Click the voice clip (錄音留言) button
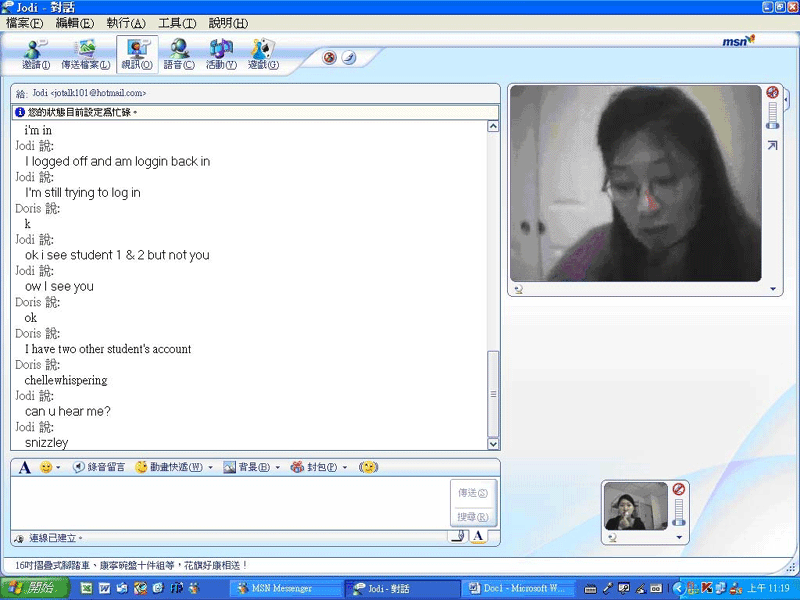Image resolution: width=800 pixels, height=600 pixels. tap(98, 467)
